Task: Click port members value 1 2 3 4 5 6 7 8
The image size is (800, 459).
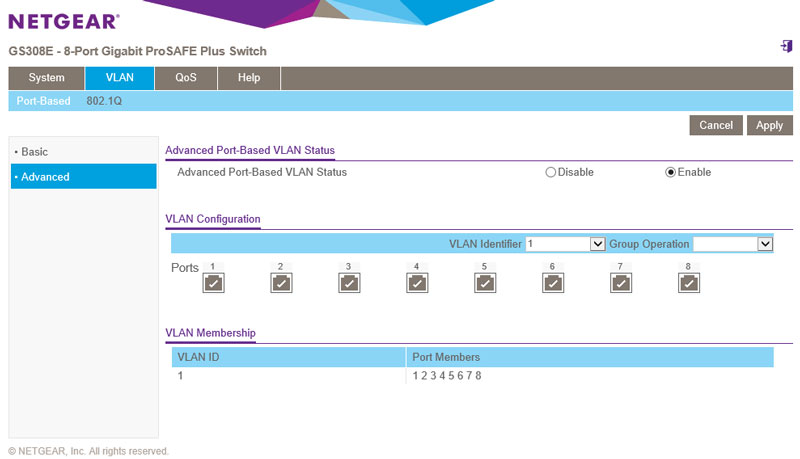Action: [446, 376]
